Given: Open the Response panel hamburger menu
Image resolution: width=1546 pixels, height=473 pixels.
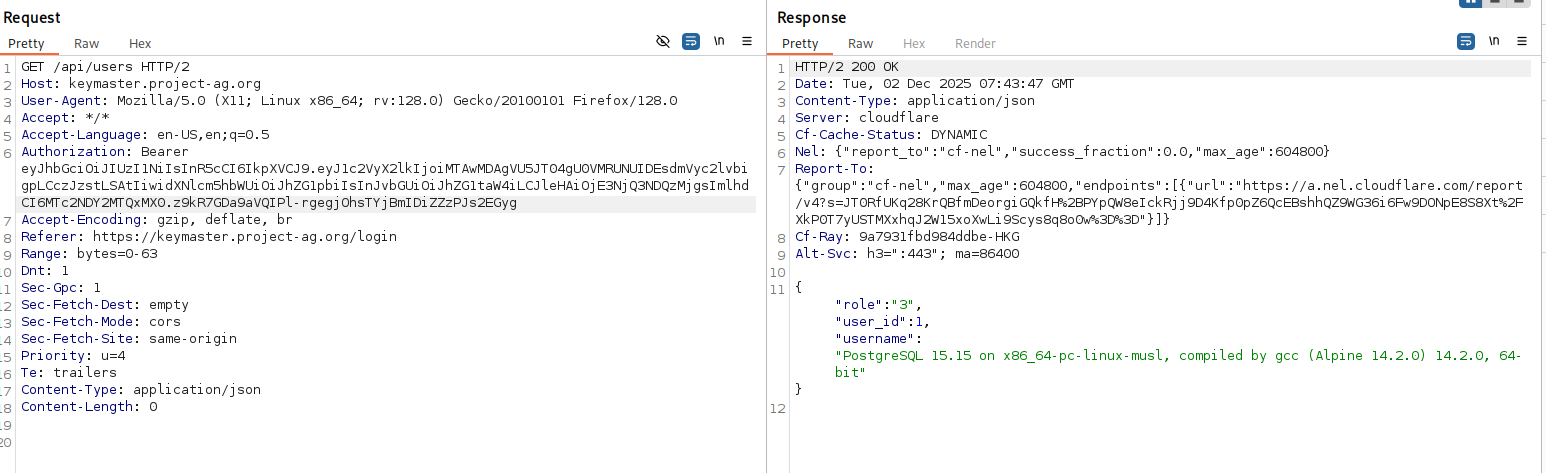Looking at the screenshot, I should pyautogui.click(x=1522, y=41).
